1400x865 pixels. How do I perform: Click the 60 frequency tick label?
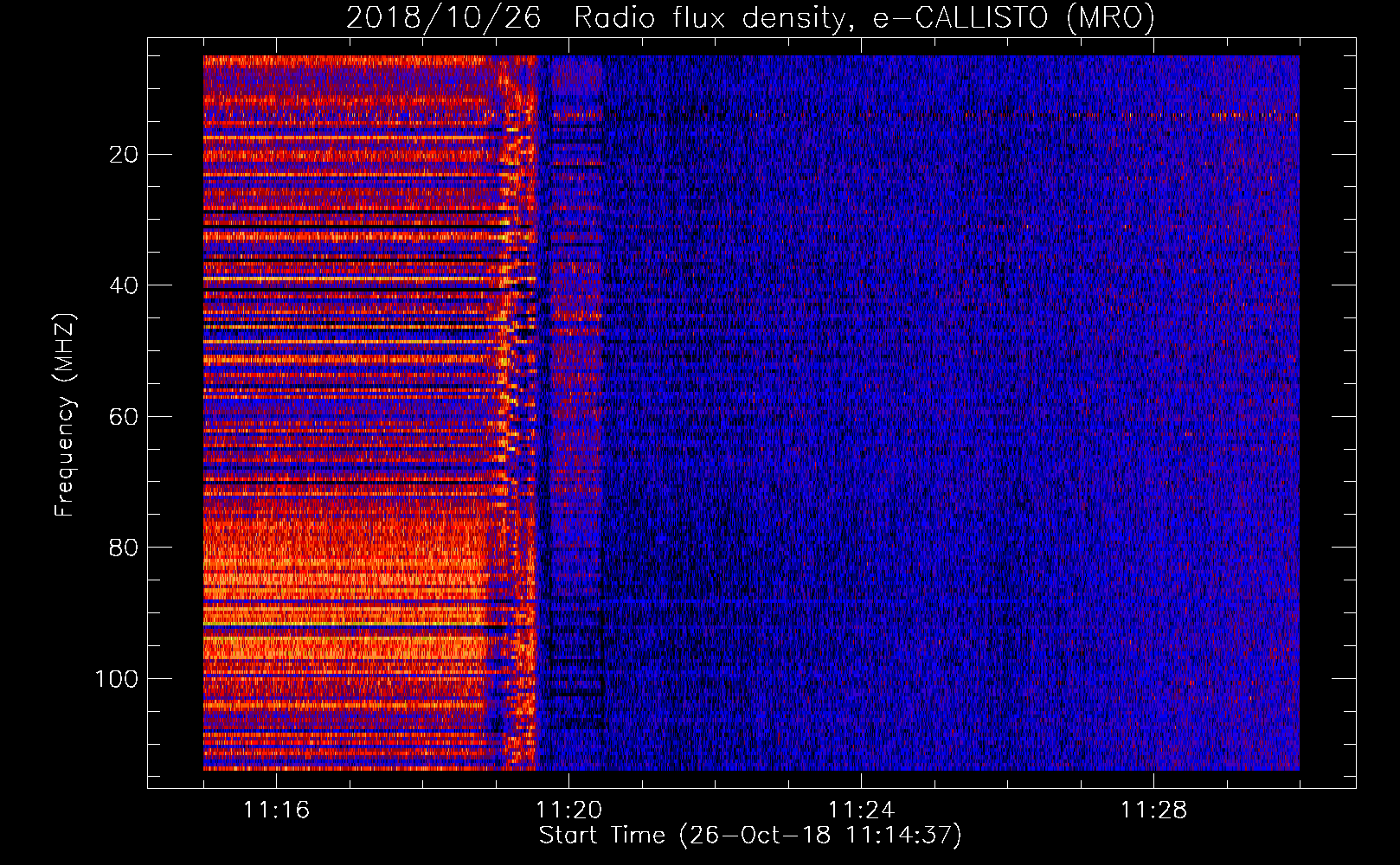(x=125, y=417)
